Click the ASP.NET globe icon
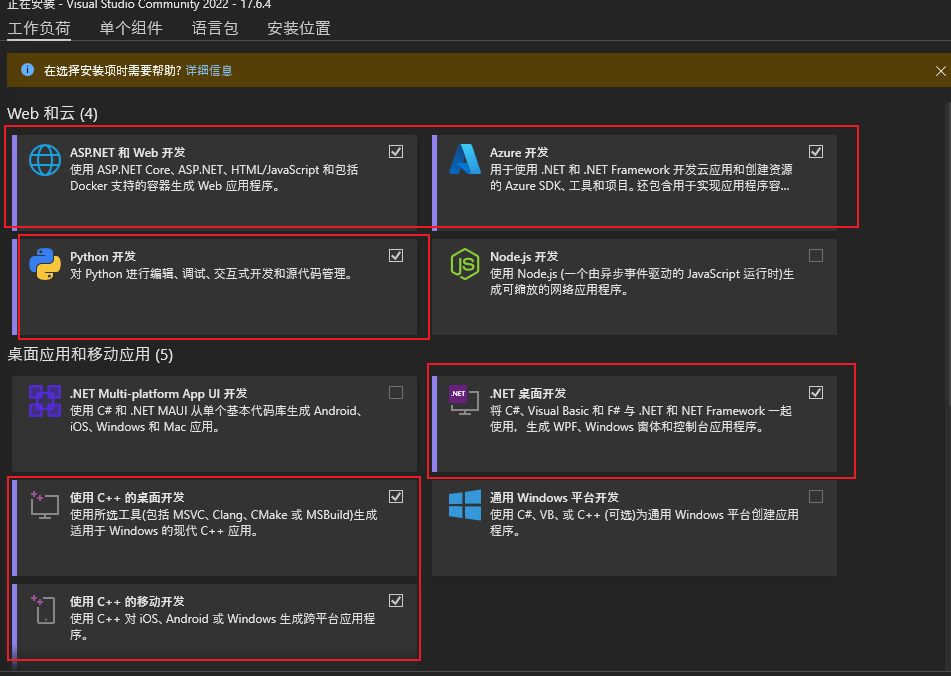951x676 pixels. click(x=45, y=160)
